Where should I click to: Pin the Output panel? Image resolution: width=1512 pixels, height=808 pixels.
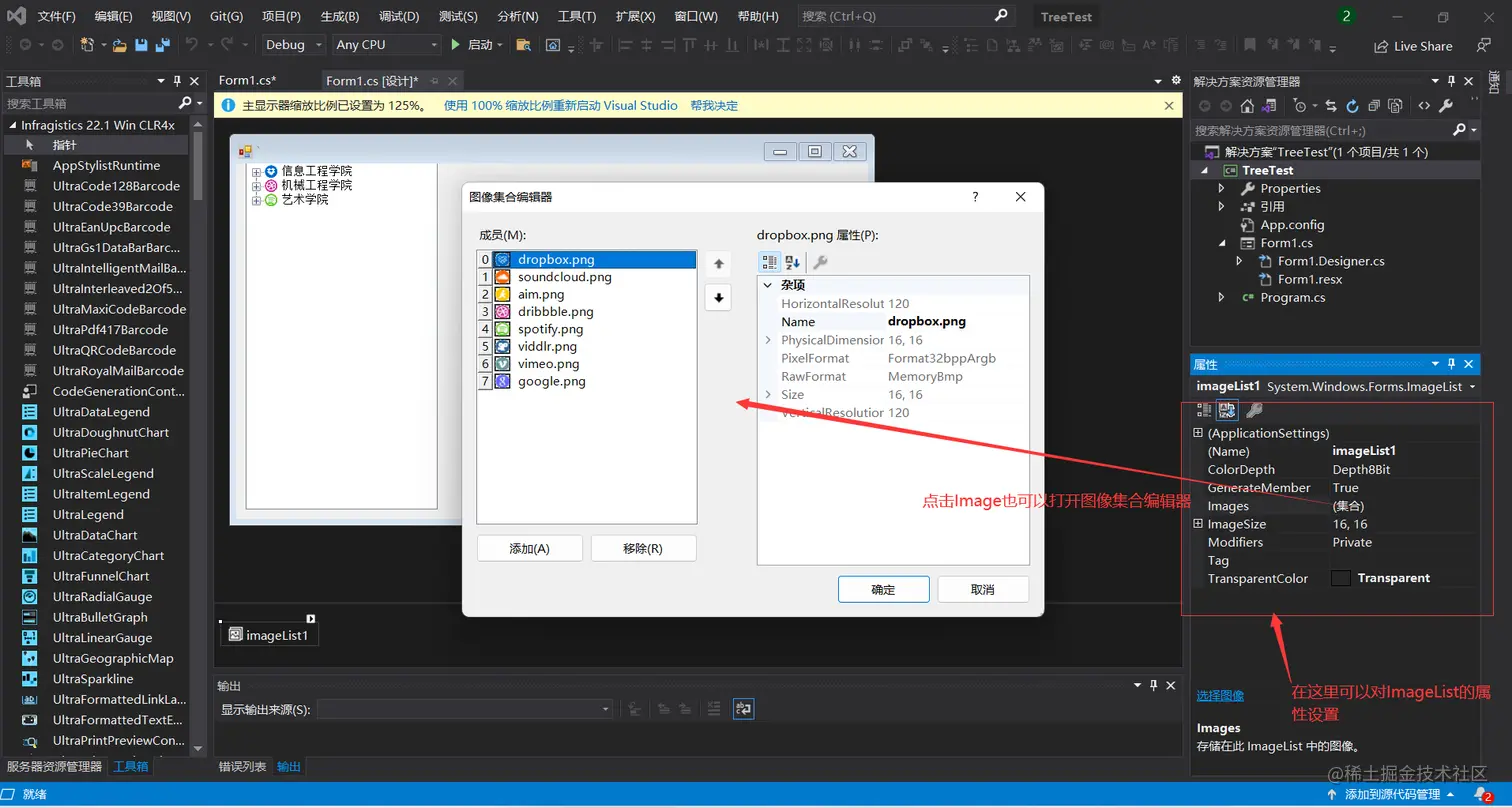pyautogui.click(x=1153, y=685)
